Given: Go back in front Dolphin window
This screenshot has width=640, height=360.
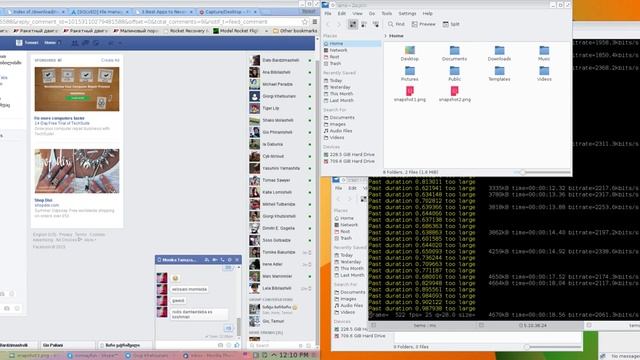Looking at the screenshot, I should coord(328,24).
